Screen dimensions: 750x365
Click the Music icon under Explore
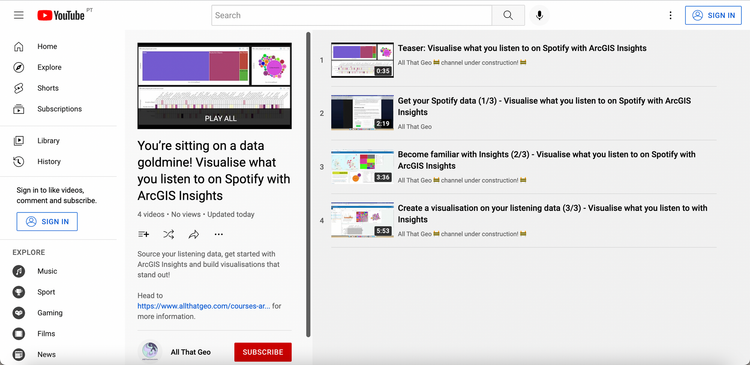point(19,271)
